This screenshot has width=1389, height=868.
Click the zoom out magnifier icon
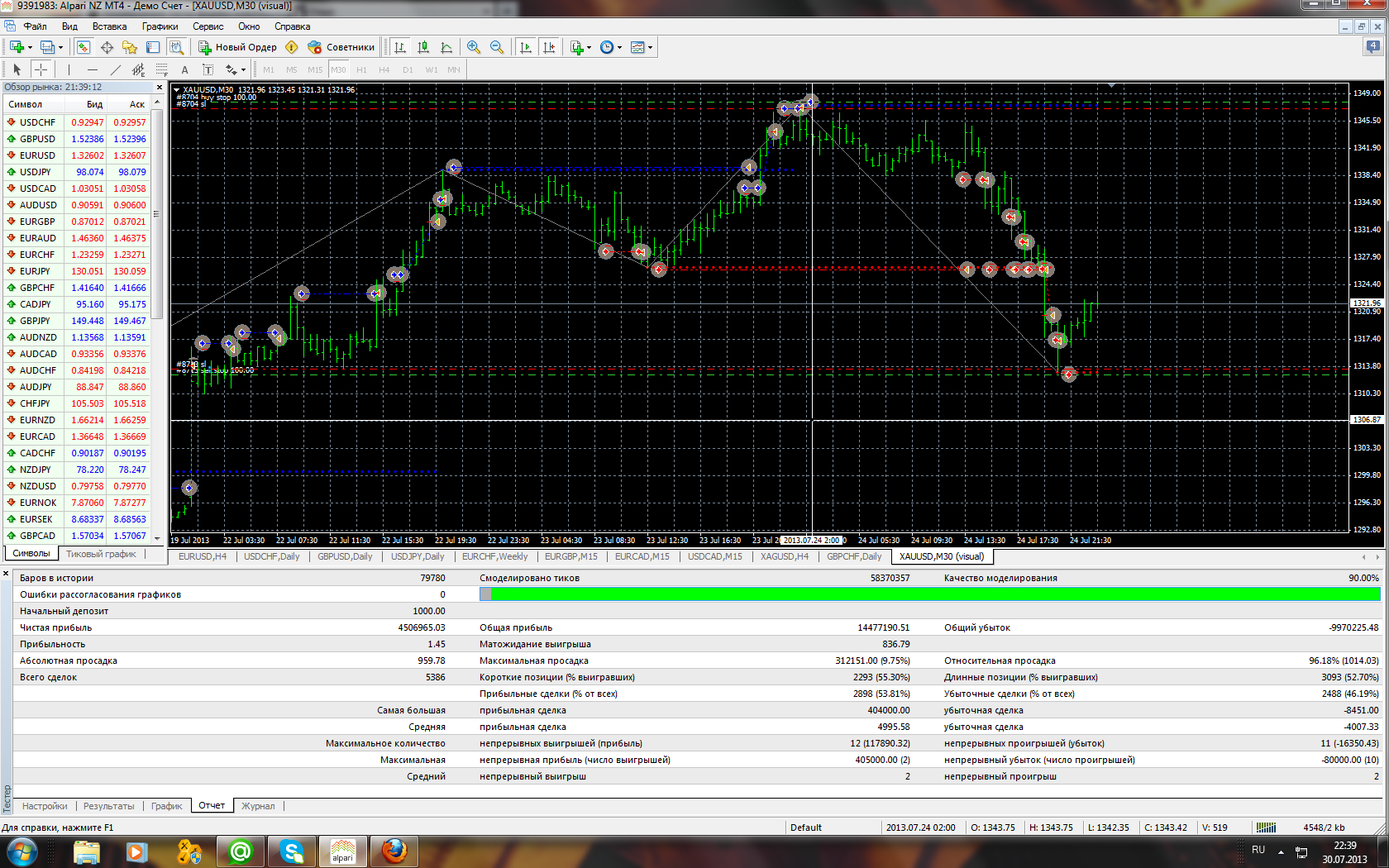pyautogui.click(x=497, y=47)
